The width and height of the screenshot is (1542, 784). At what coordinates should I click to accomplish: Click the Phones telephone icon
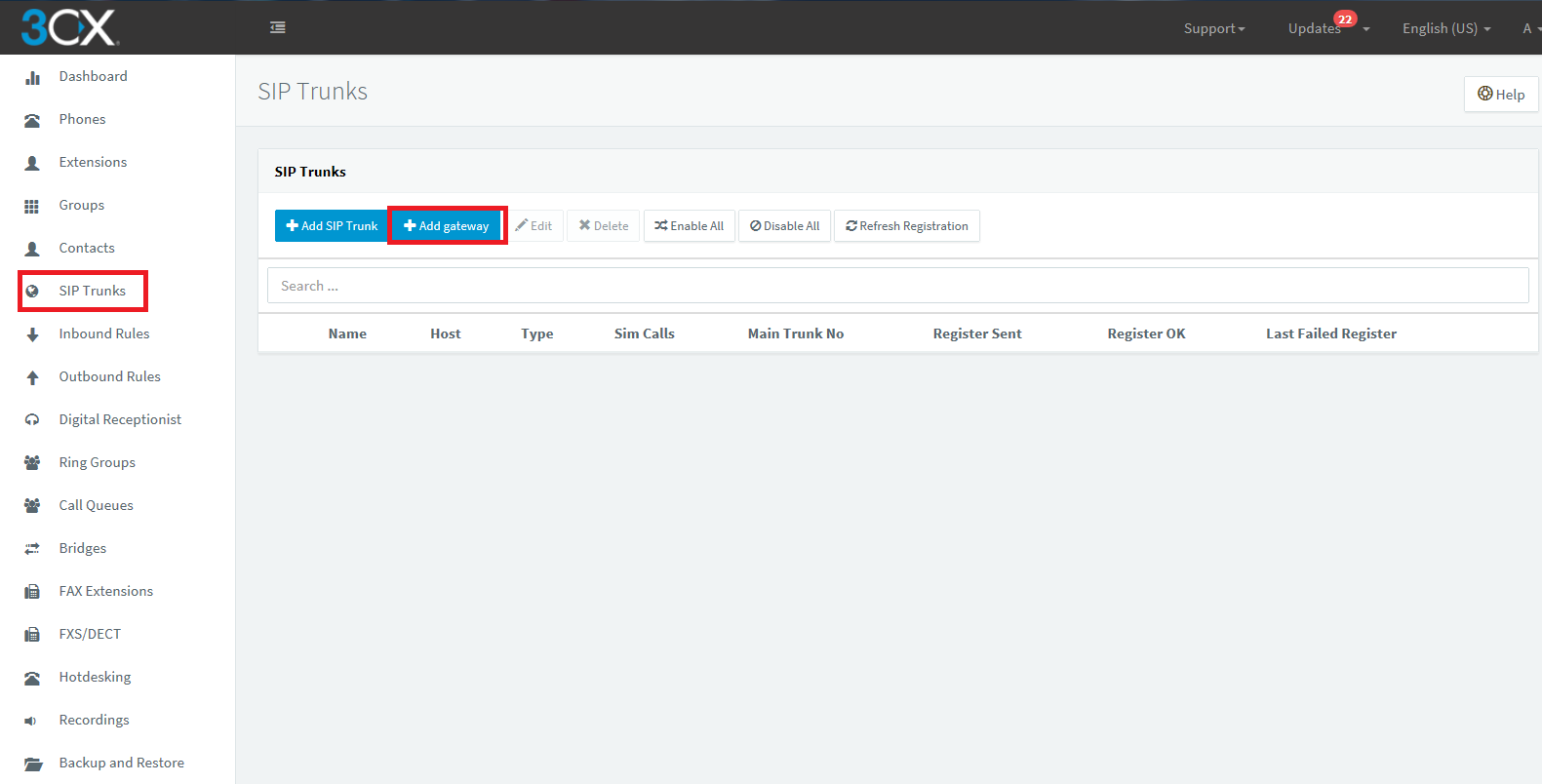[x=32, y=120]
